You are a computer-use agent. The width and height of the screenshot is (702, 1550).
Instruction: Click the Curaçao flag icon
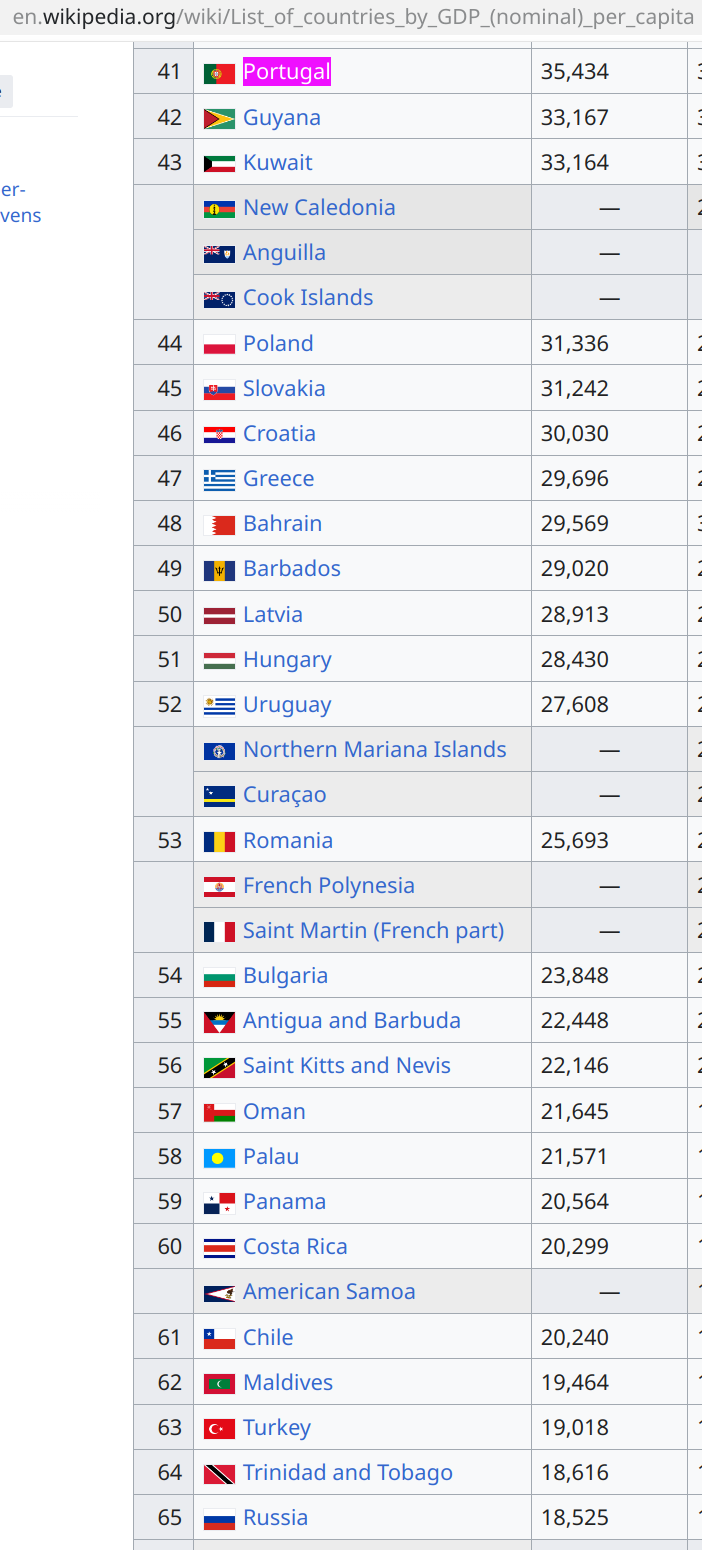(219, 795)
